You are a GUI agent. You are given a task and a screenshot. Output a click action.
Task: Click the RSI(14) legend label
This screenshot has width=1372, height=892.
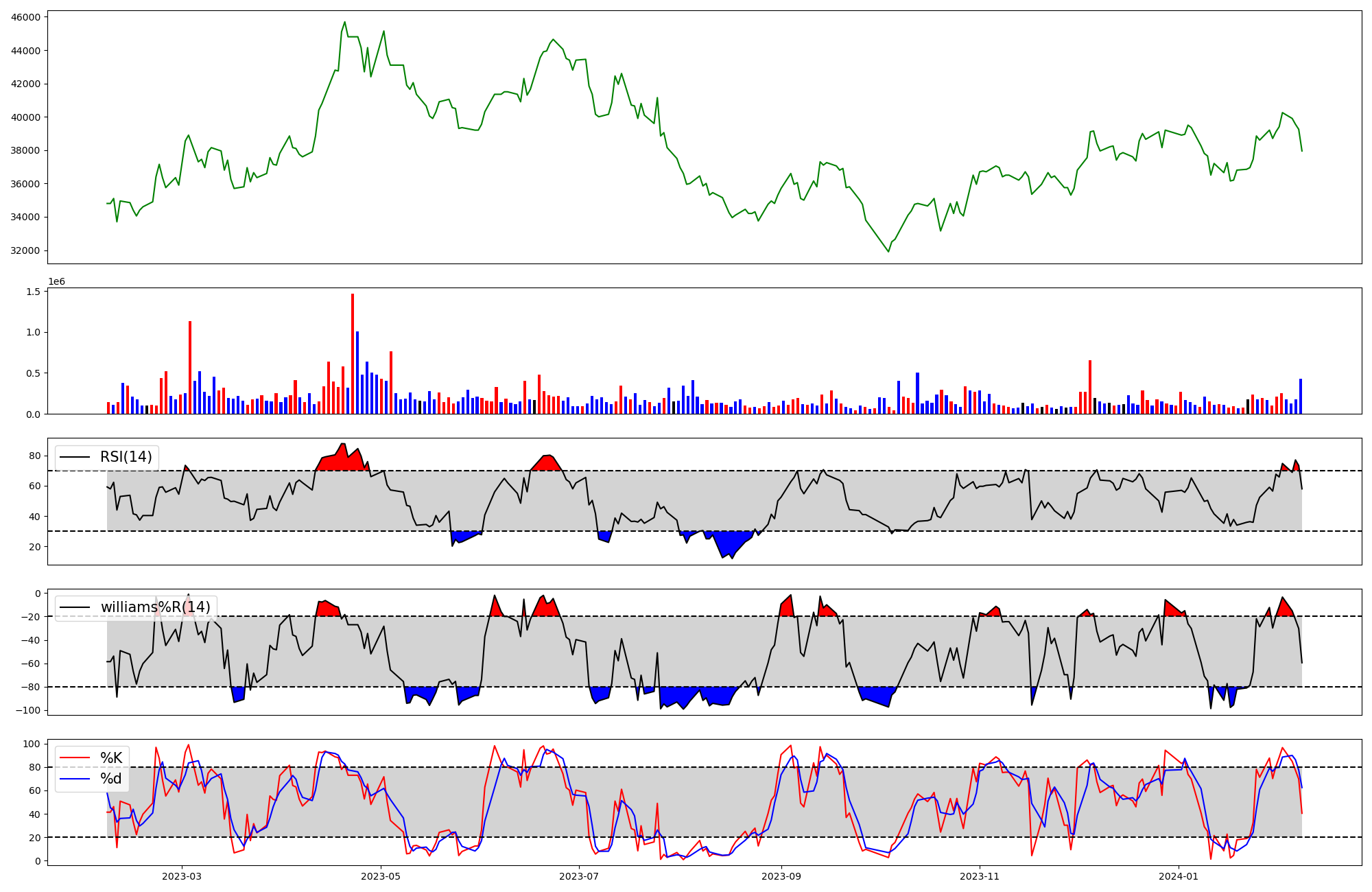click(126, 457)
